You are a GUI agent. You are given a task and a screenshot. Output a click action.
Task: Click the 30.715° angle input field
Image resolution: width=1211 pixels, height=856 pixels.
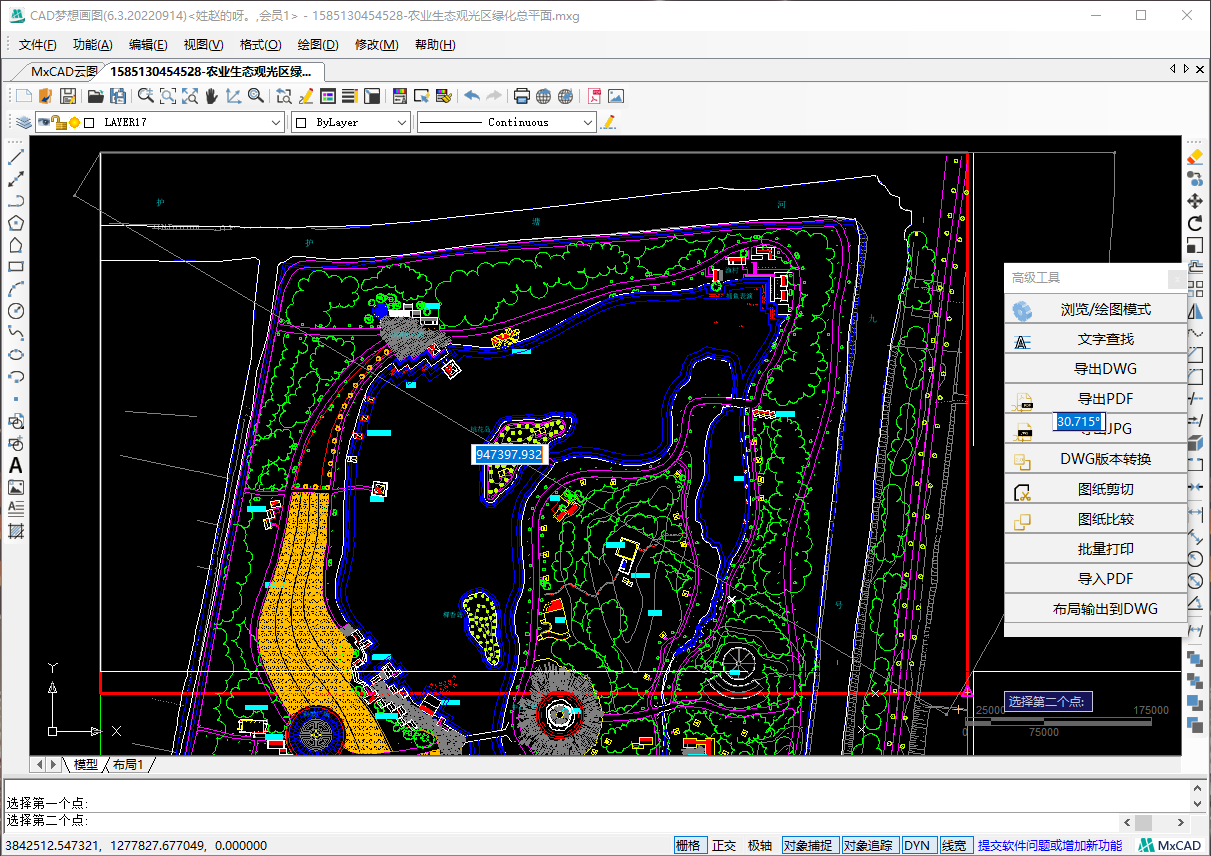[1079, 422]
